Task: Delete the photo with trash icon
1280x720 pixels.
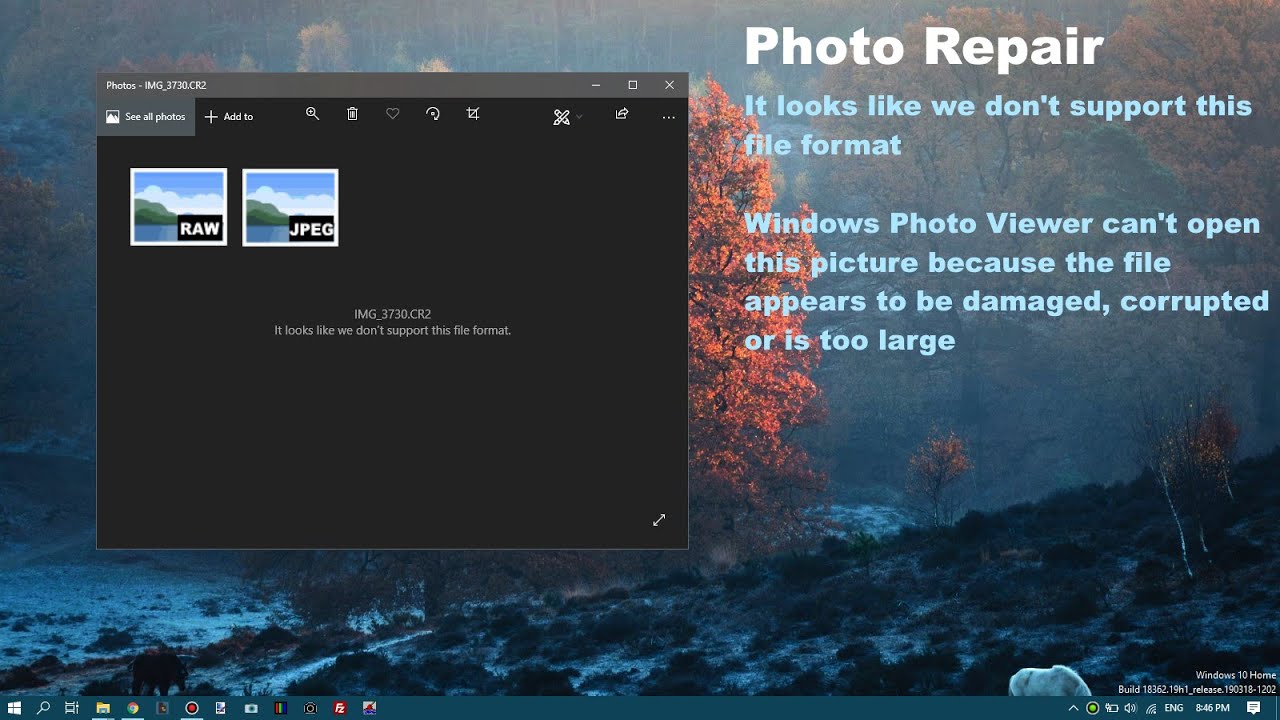Action: tap(352, 114)
